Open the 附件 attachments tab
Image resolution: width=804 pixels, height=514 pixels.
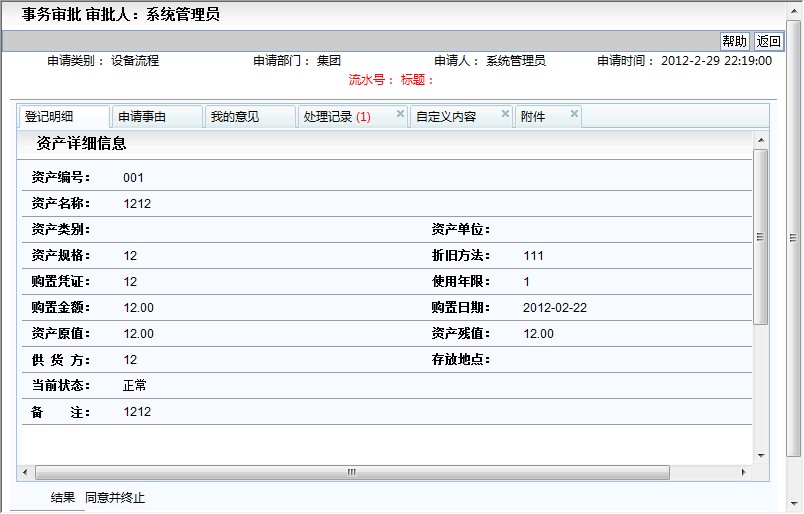[x=534, y=117]
